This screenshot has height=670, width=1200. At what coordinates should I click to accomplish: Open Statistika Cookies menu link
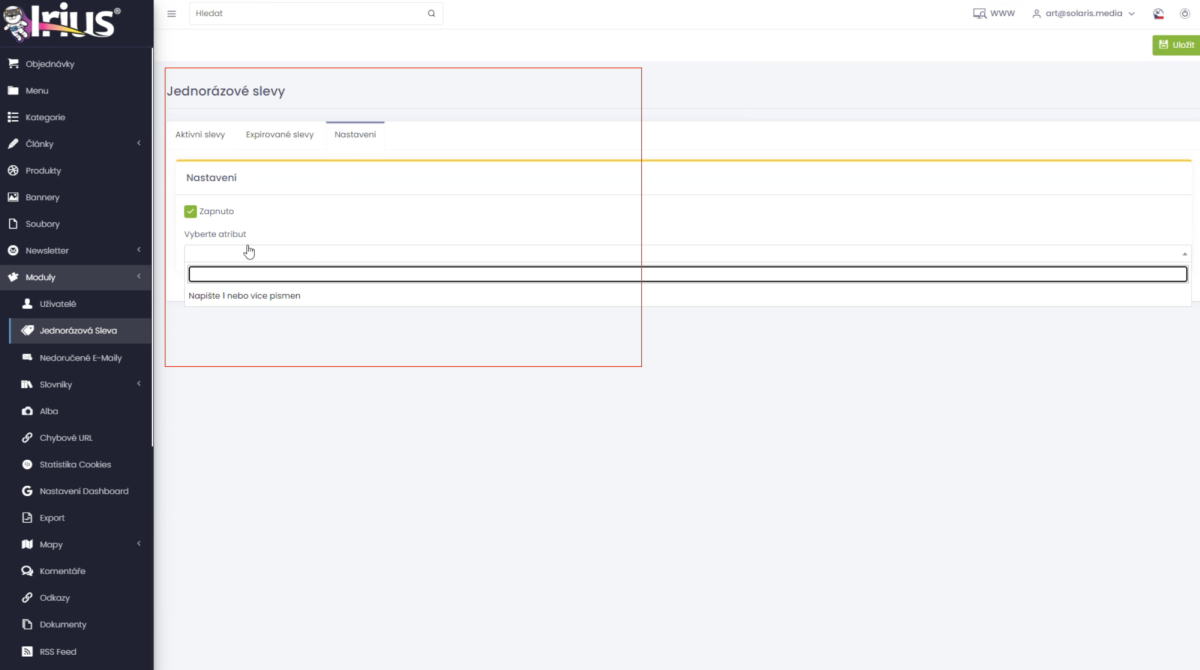75,464
